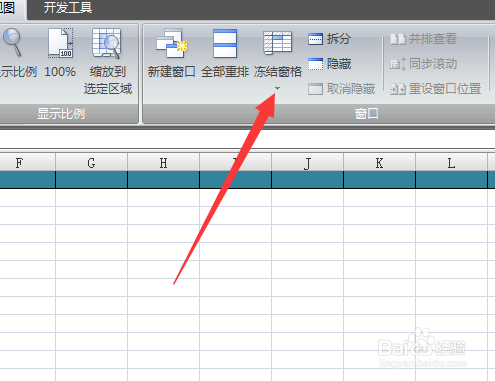Click 并排查看 side-by-side view
Image resolution: width=495 pixels, height=381 pixels.
[x=423, y=39]
